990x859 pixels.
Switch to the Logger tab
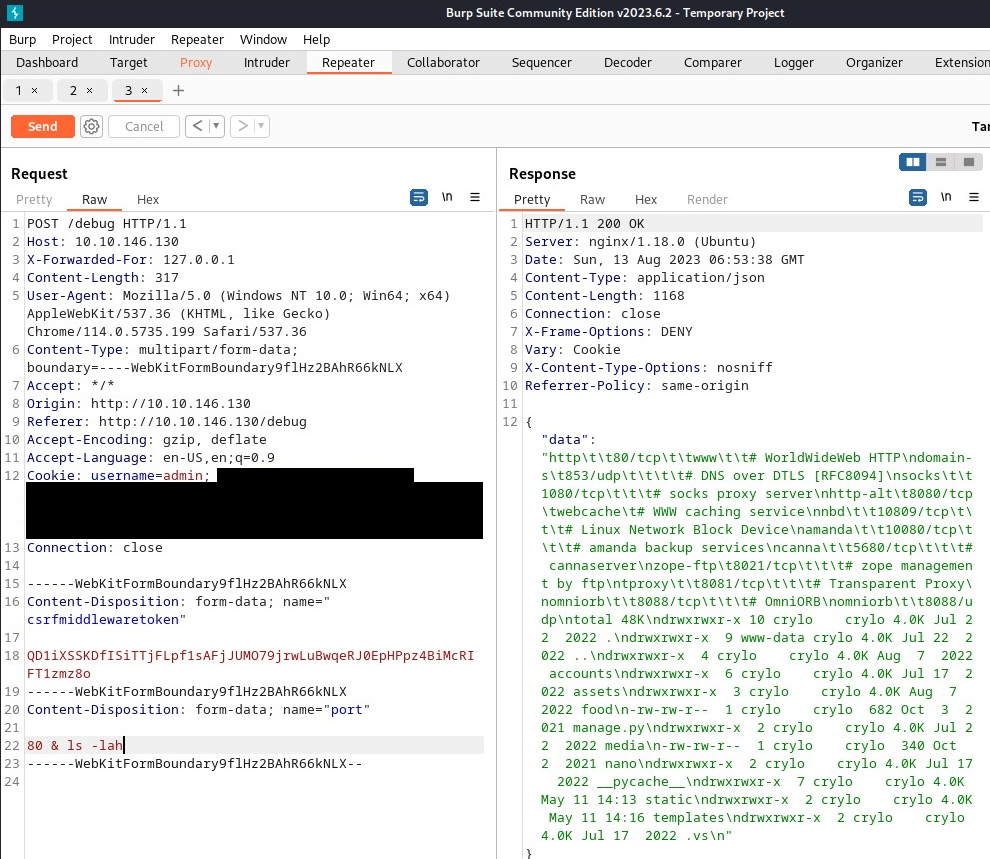pos(794,62)
